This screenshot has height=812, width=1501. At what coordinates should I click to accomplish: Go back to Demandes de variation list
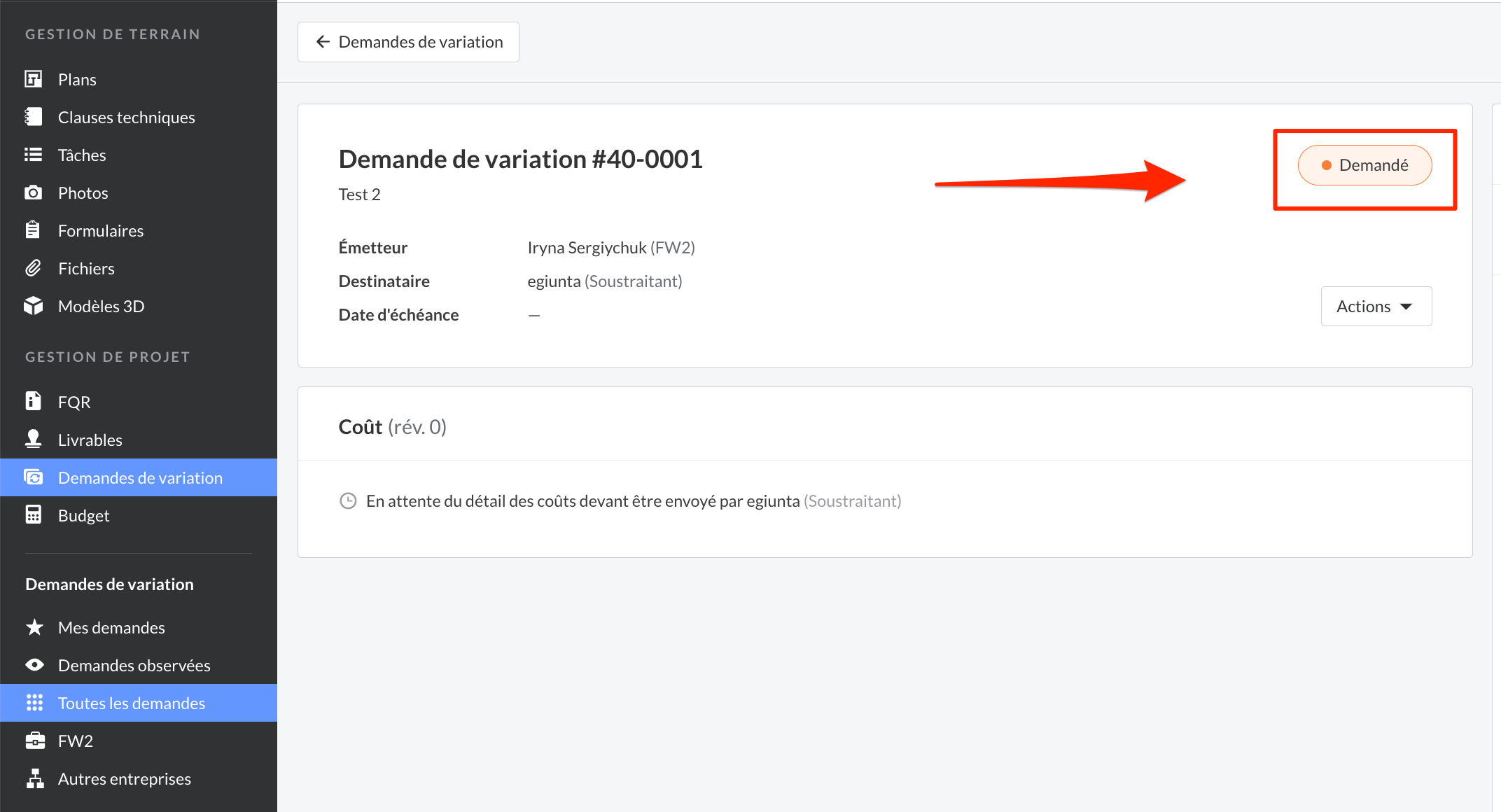[x=408, y=42]
